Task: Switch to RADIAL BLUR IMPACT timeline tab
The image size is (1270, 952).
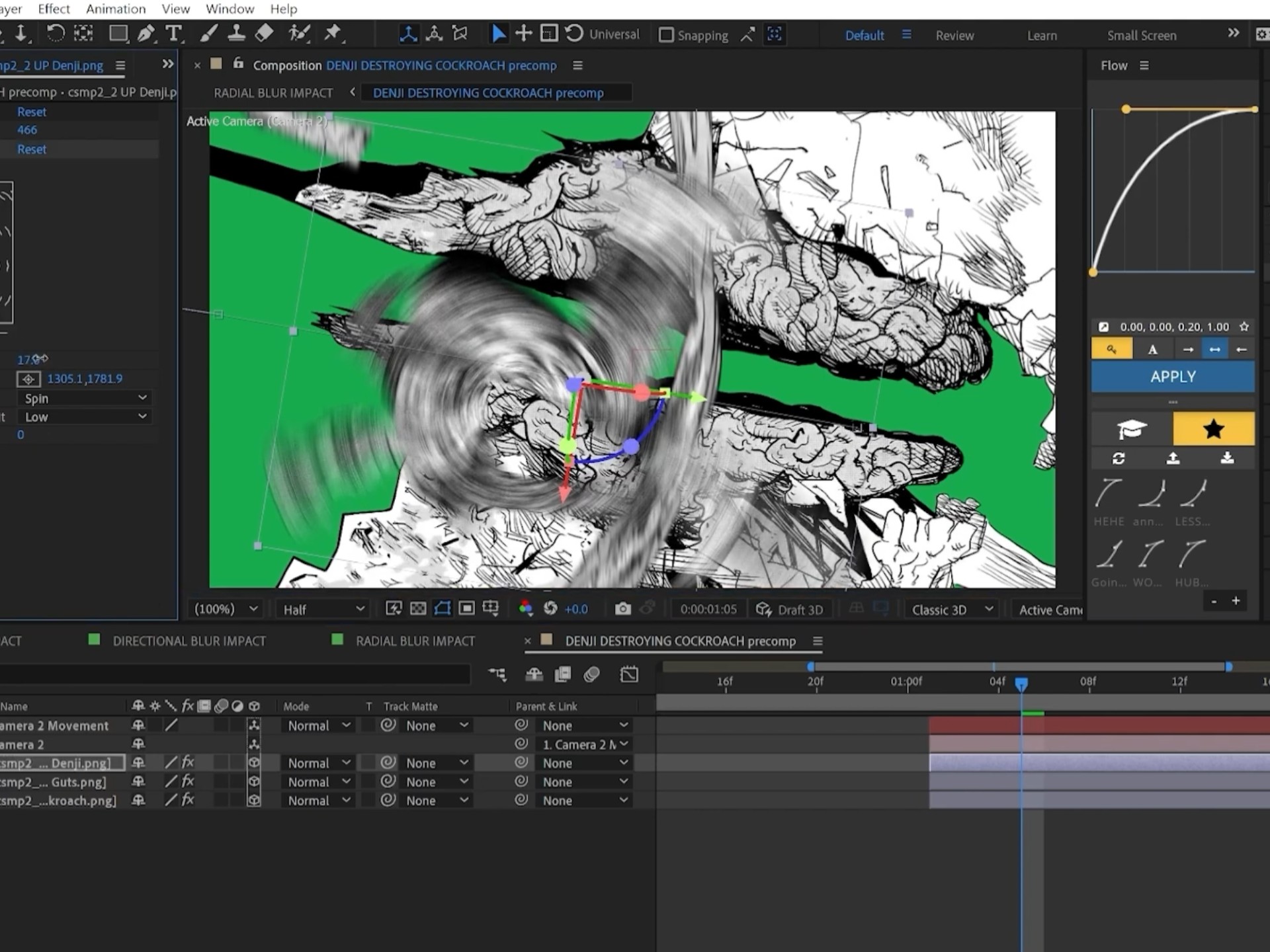Action: 415,641
